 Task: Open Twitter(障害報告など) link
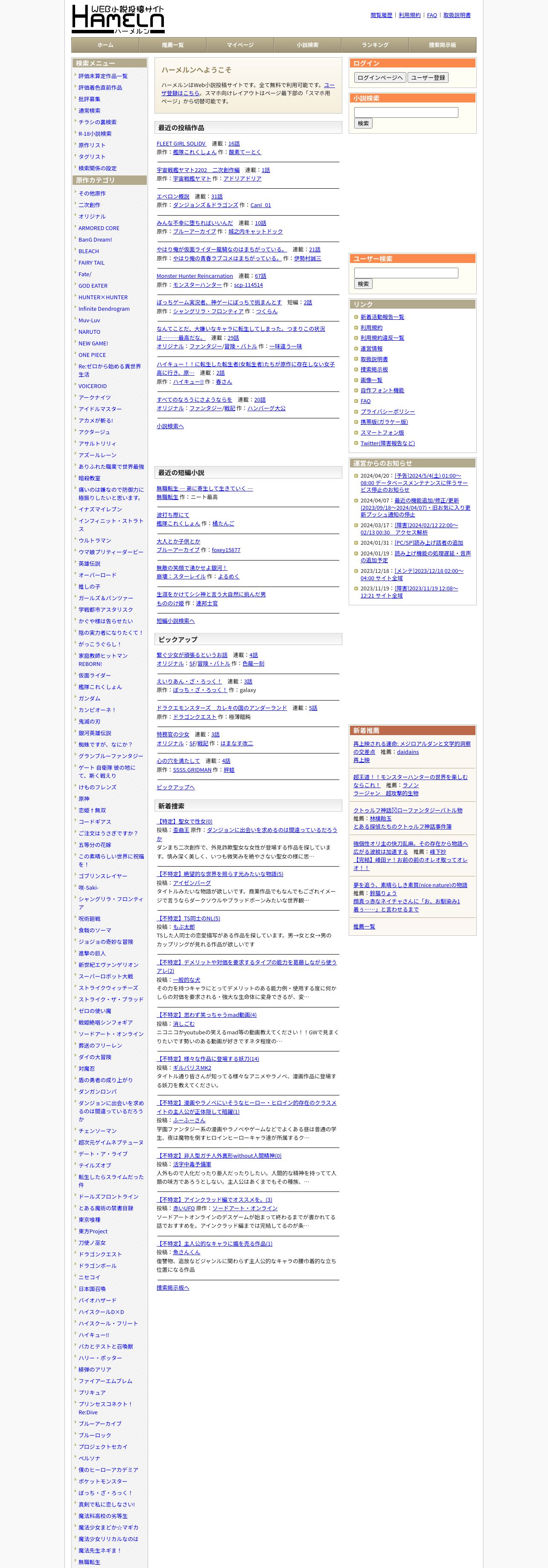(388, 444)
